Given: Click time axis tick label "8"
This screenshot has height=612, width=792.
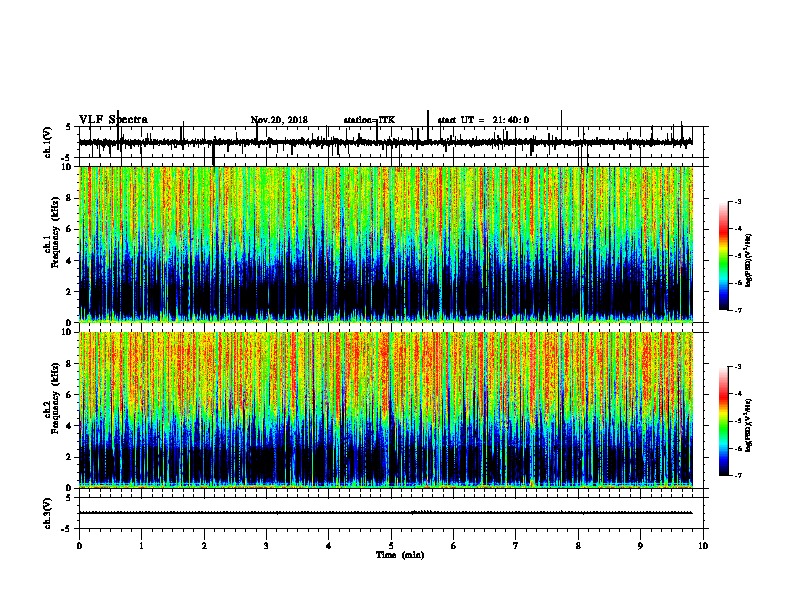Looking at the screenshot, I should click(x=578, y=545).
